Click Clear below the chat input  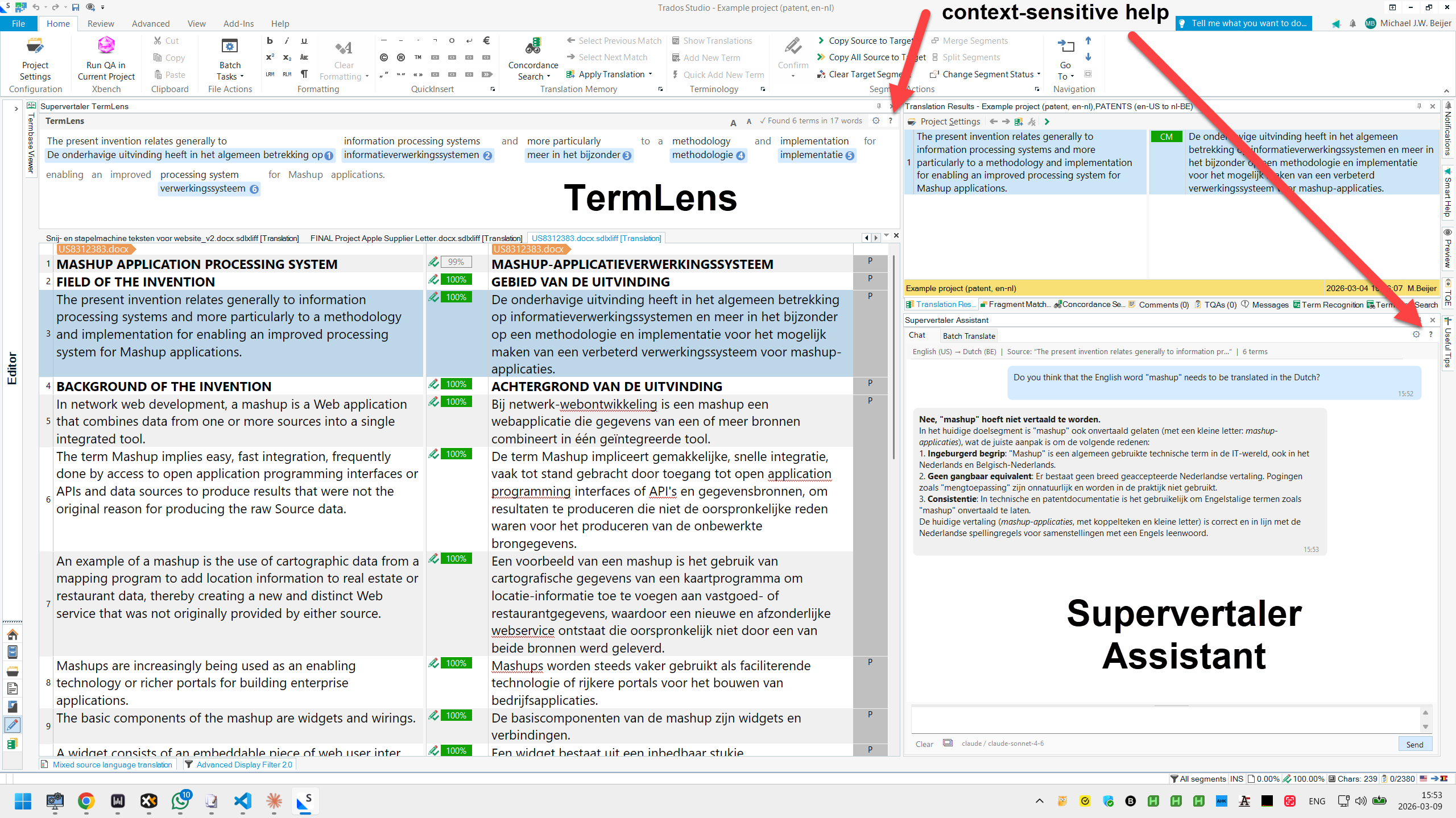pyautogui.click(x=924, y=744)
